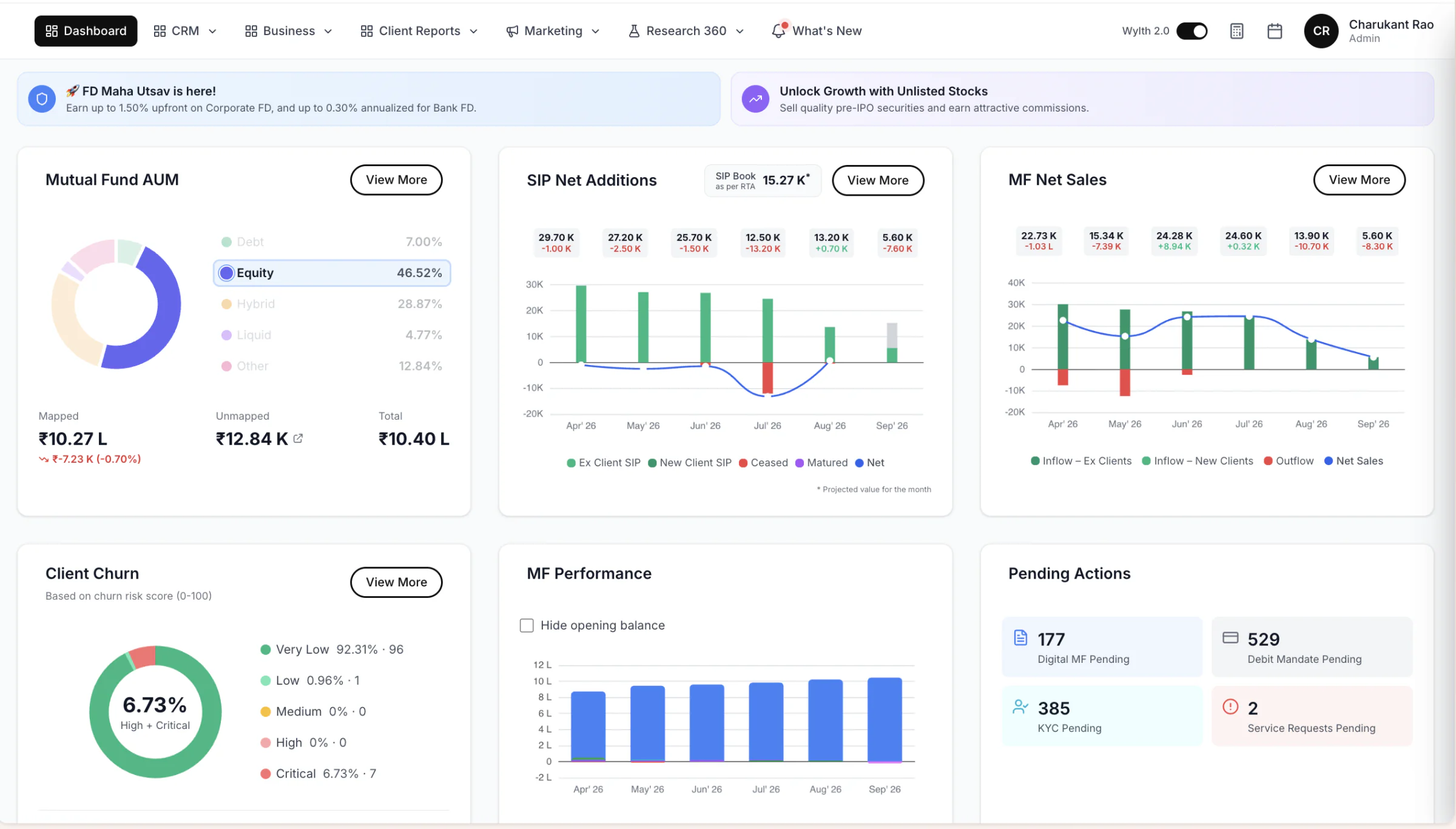Expand the Marketing menu chevron

point(596,31)
